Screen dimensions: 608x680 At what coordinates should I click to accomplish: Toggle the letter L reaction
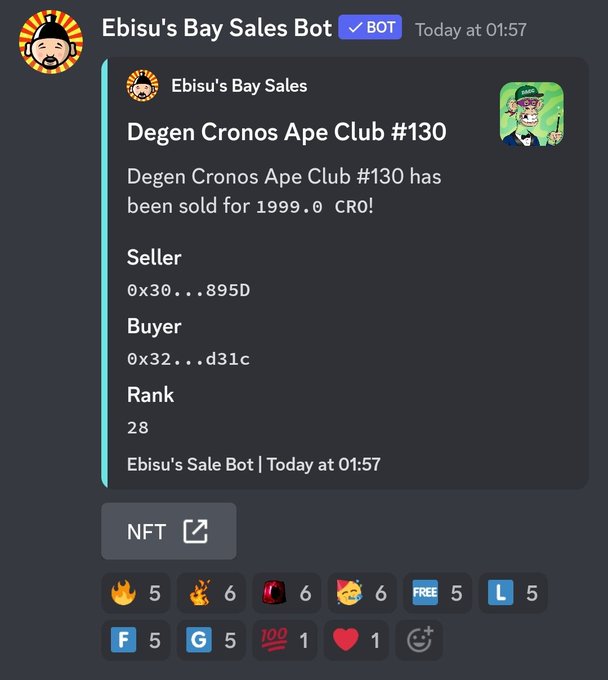(513, 593)
